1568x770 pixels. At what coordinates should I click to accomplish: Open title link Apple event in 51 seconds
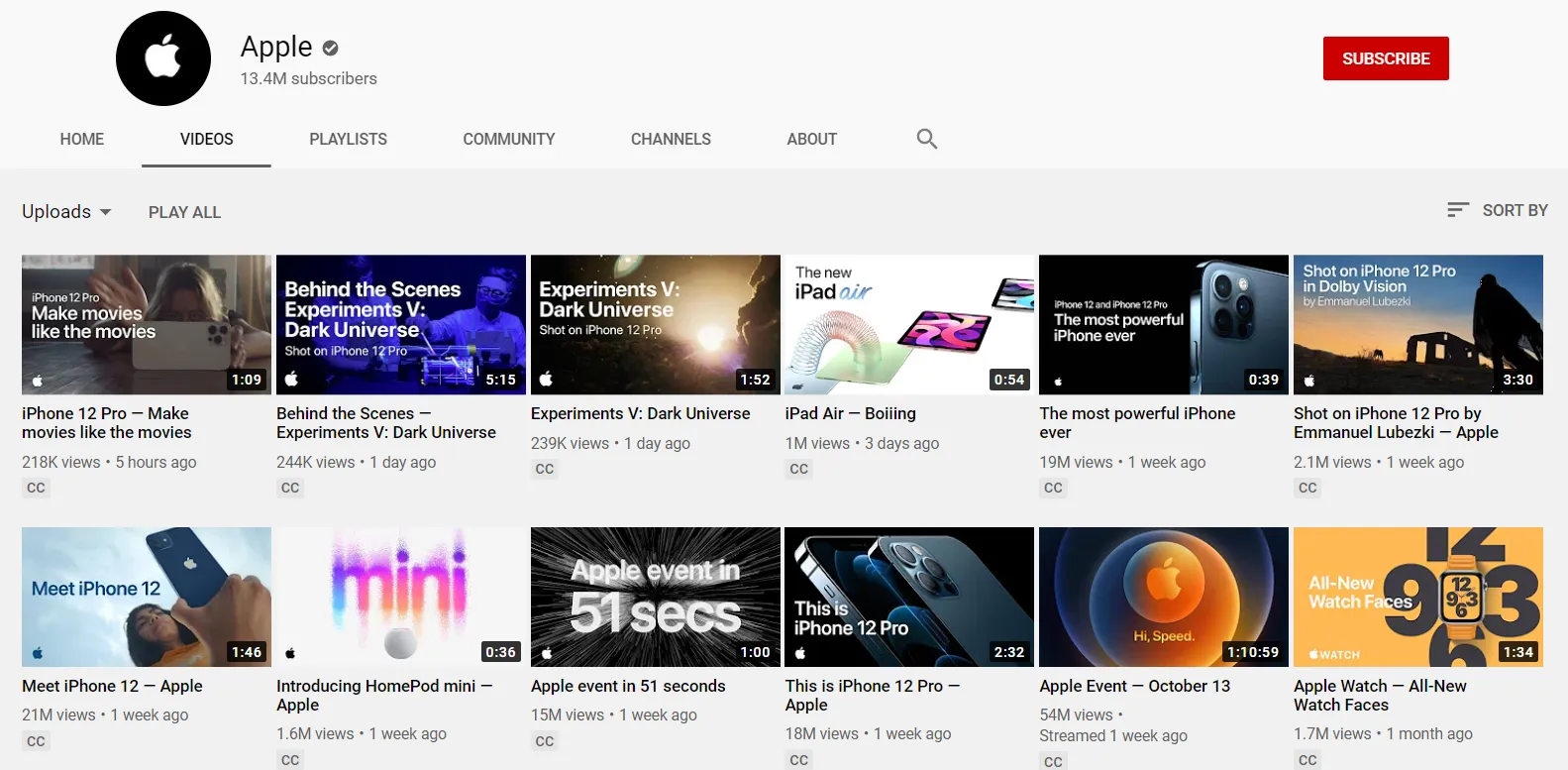coord(628,686)
